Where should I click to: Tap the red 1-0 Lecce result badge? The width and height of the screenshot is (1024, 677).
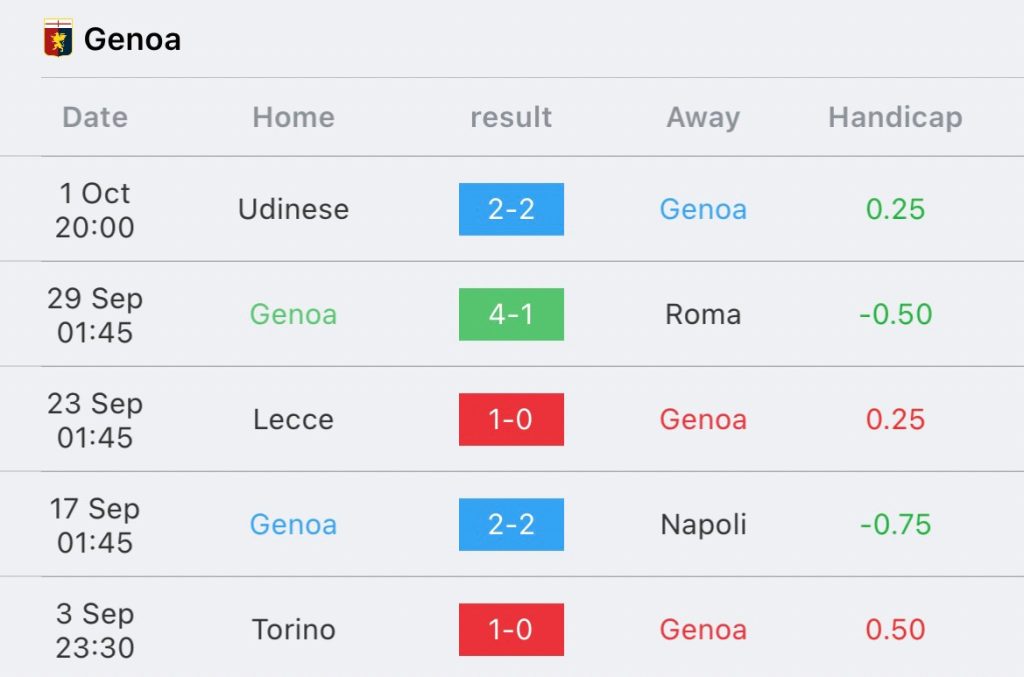click(x=511, y=419)
